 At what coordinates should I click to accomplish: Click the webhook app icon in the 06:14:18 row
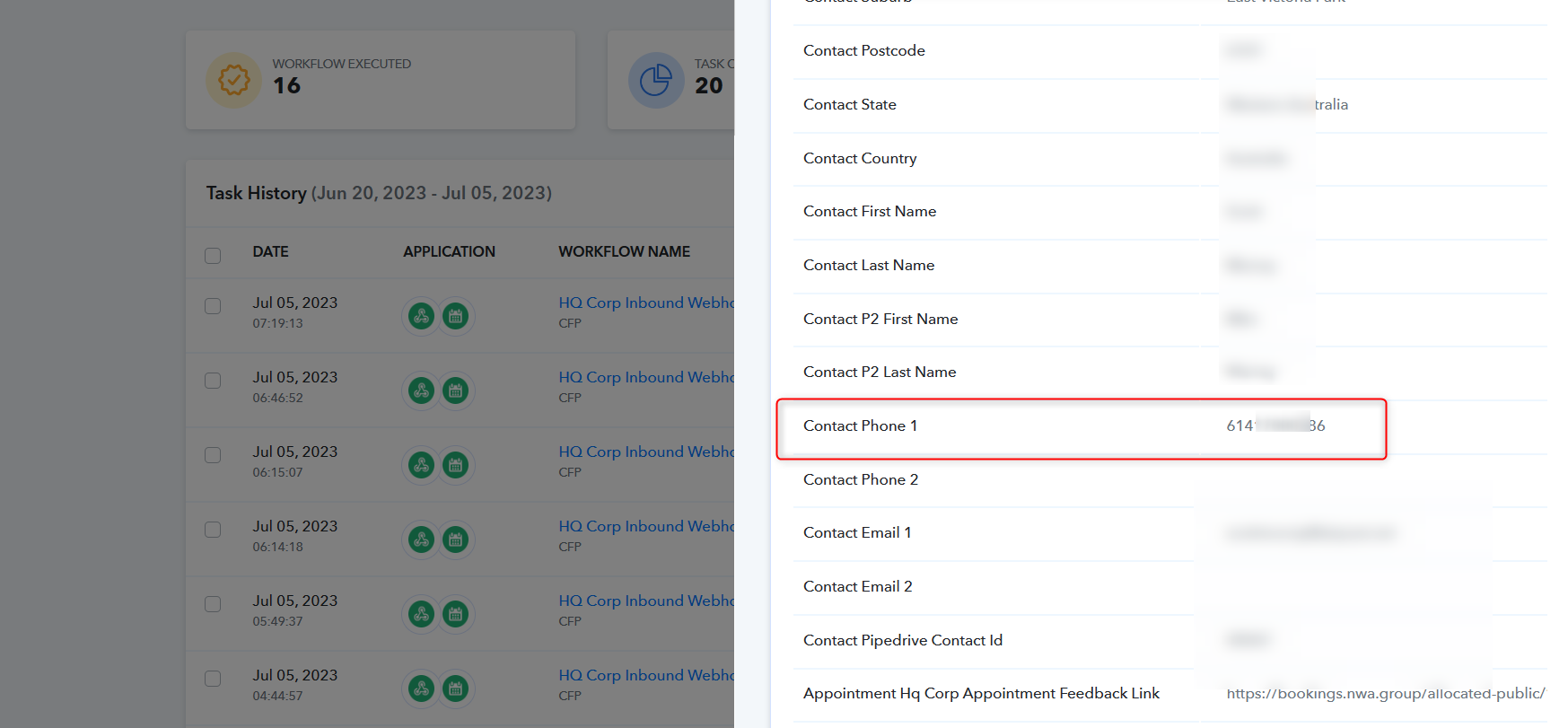[422, 539]
